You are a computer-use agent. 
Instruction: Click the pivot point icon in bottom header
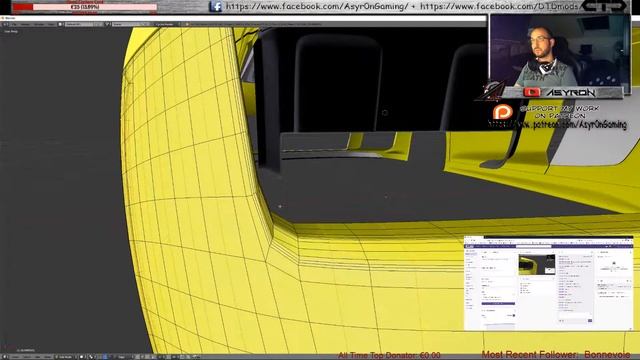pyautogui.click(x=91, y=357)
